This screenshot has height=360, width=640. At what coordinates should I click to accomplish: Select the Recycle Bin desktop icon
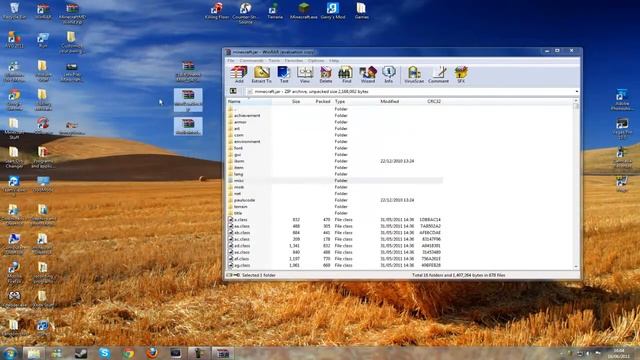point(14,11)
